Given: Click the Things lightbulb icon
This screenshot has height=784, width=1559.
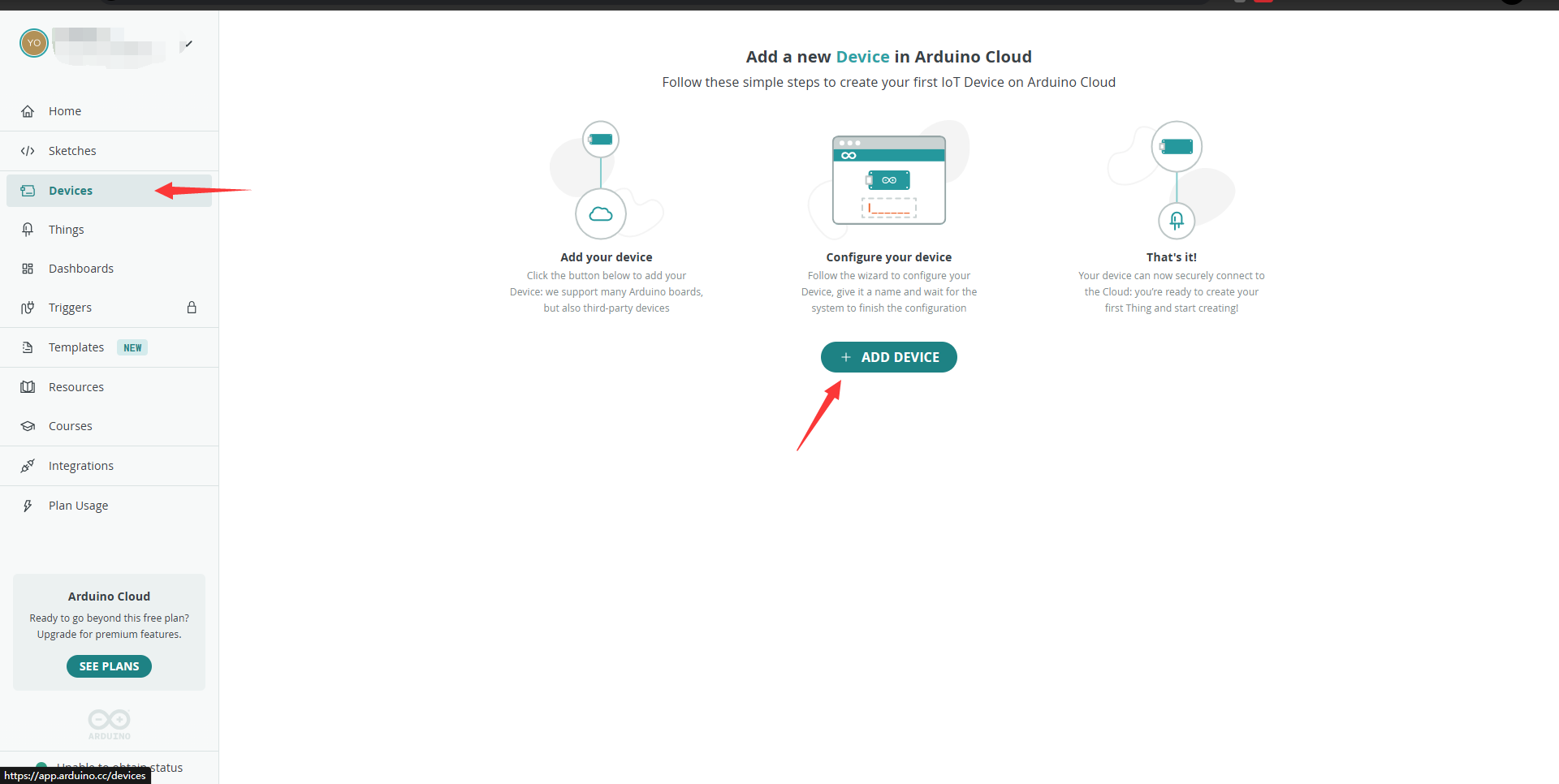Looking at the screenshot, I should [28, 230].
